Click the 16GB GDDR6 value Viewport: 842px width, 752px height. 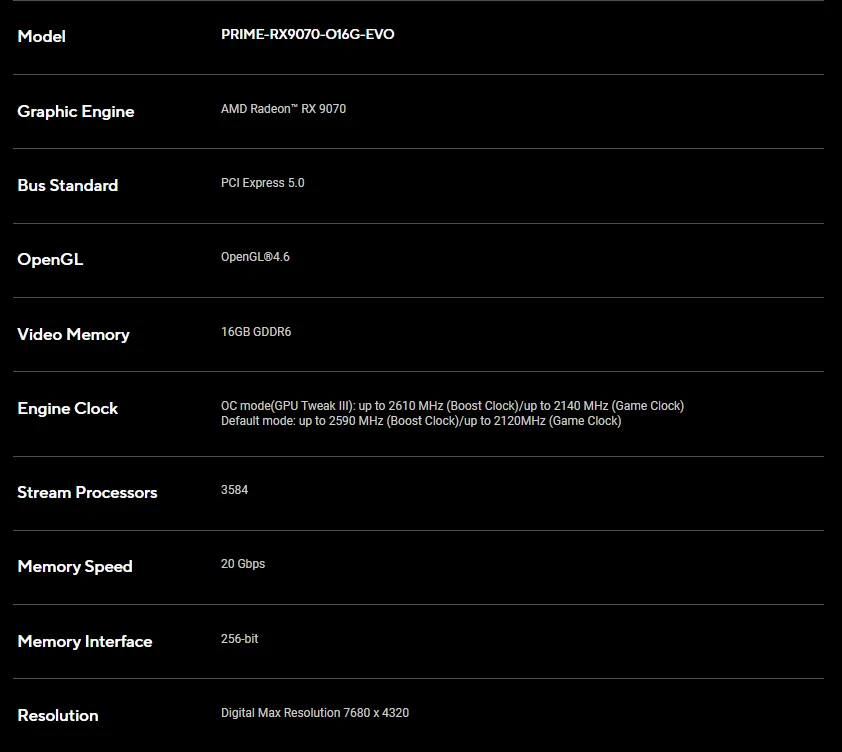tap(256, 332)
